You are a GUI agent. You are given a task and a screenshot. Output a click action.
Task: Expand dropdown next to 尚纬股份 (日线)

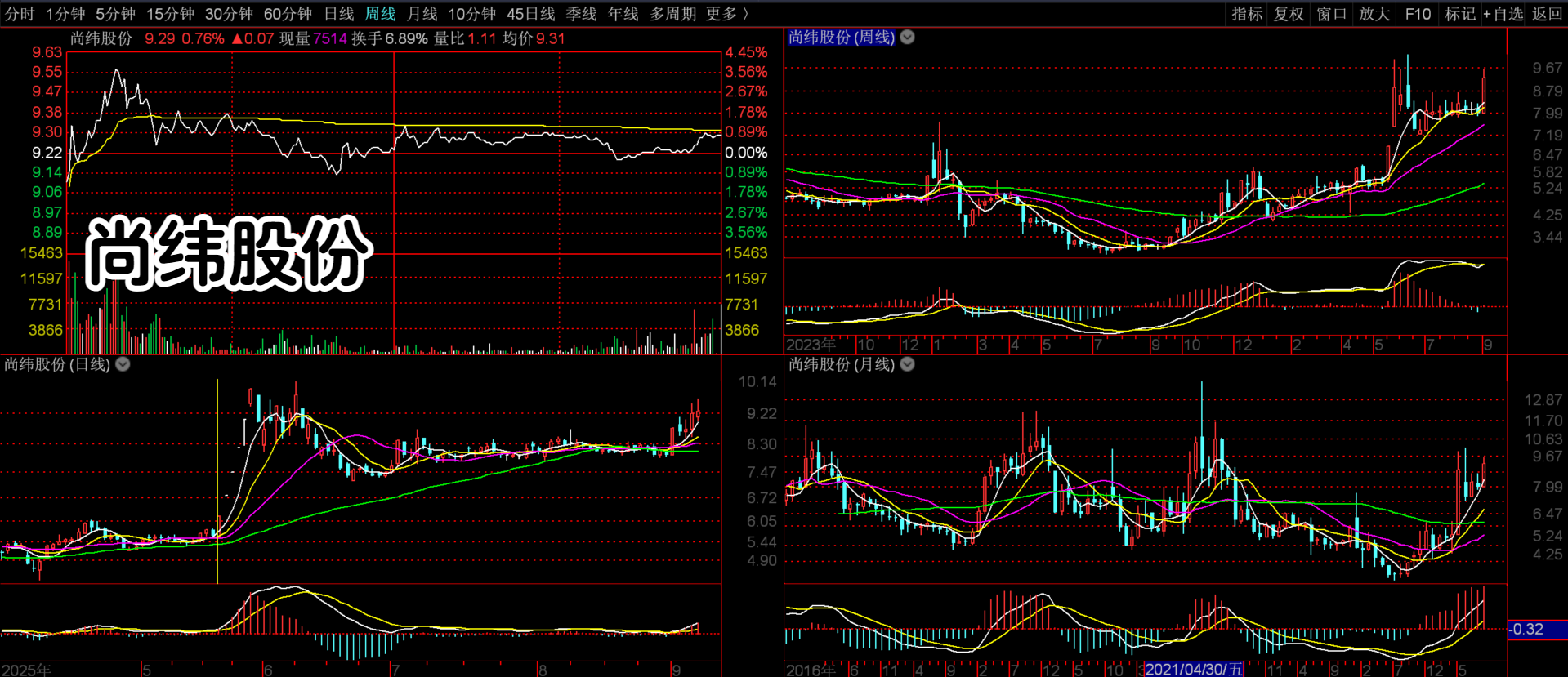click(123, 364)
